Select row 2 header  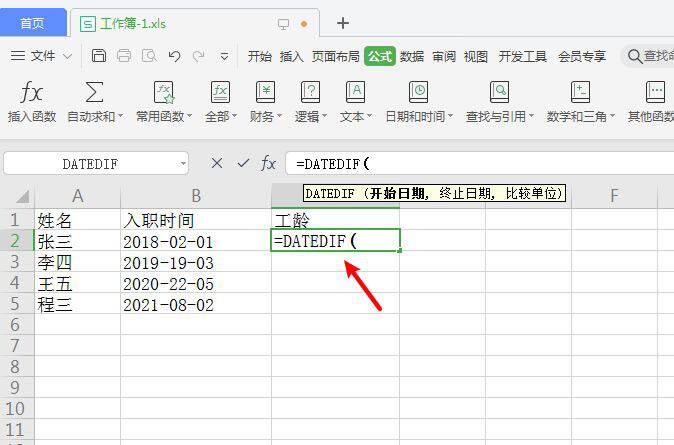point(16,240)
